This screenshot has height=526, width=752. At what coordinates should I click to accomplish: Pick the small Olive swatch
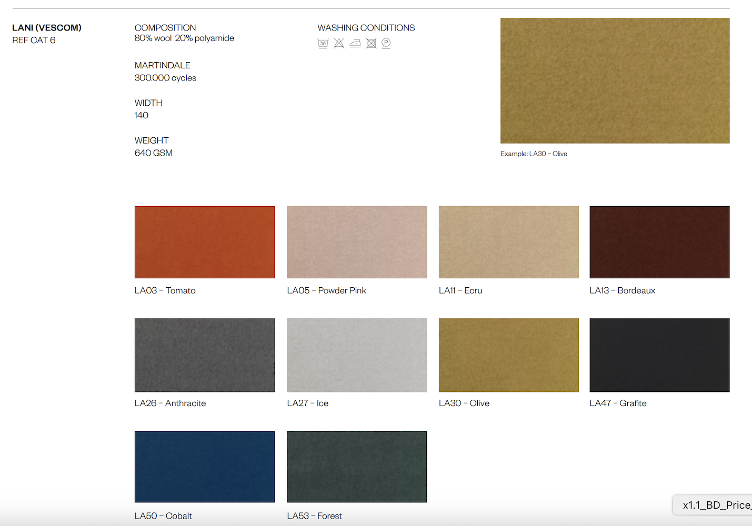(508, 355)
